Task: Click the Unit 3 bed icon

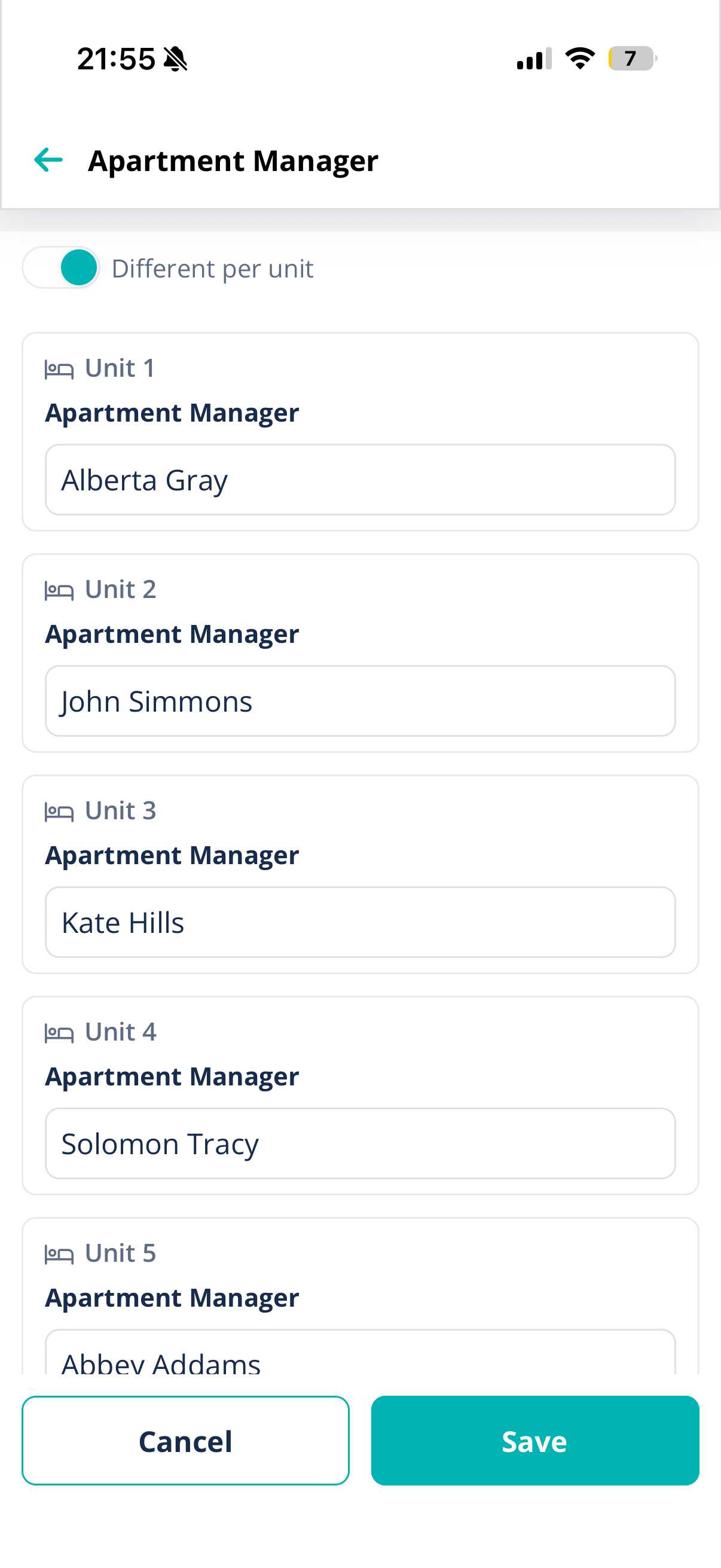Action: (59, 812)
